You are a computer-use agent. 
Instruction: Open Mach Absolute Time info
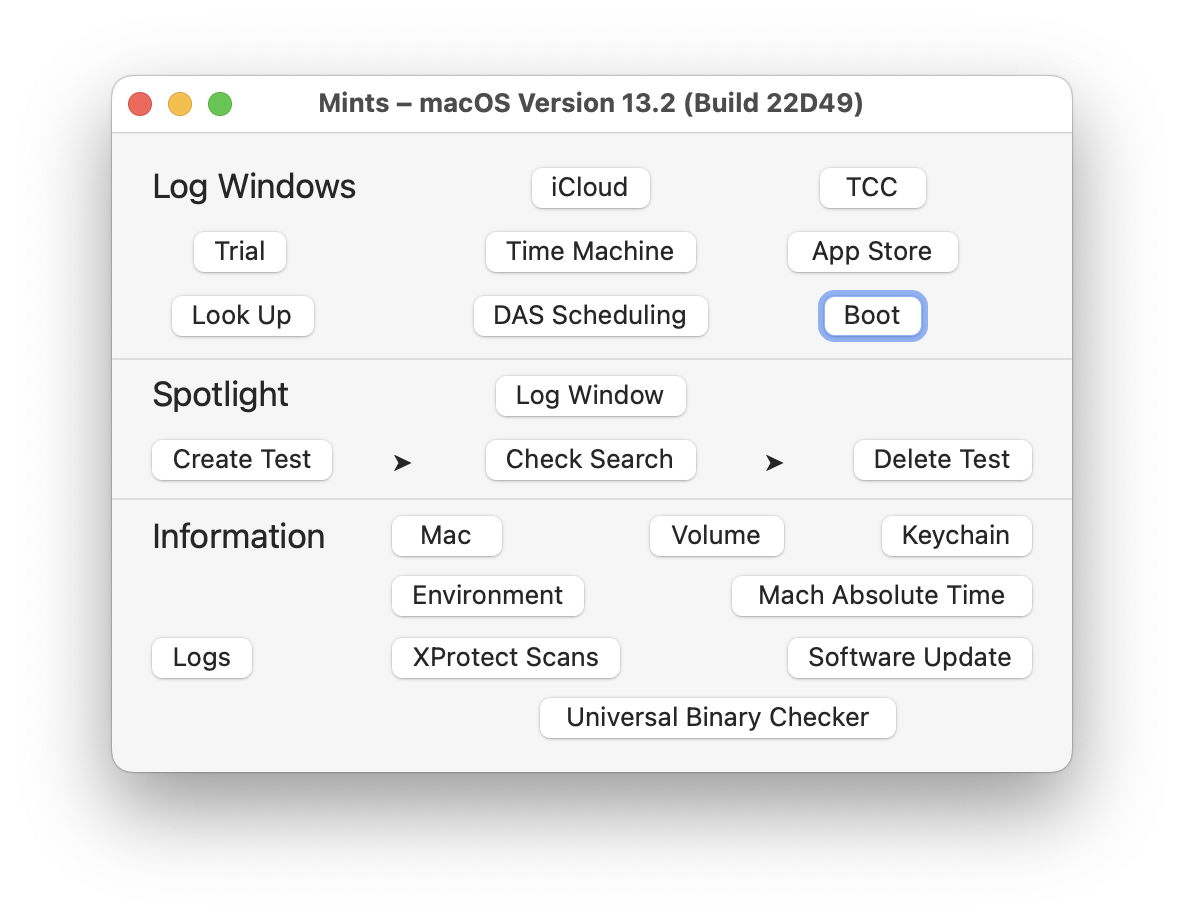881,596
